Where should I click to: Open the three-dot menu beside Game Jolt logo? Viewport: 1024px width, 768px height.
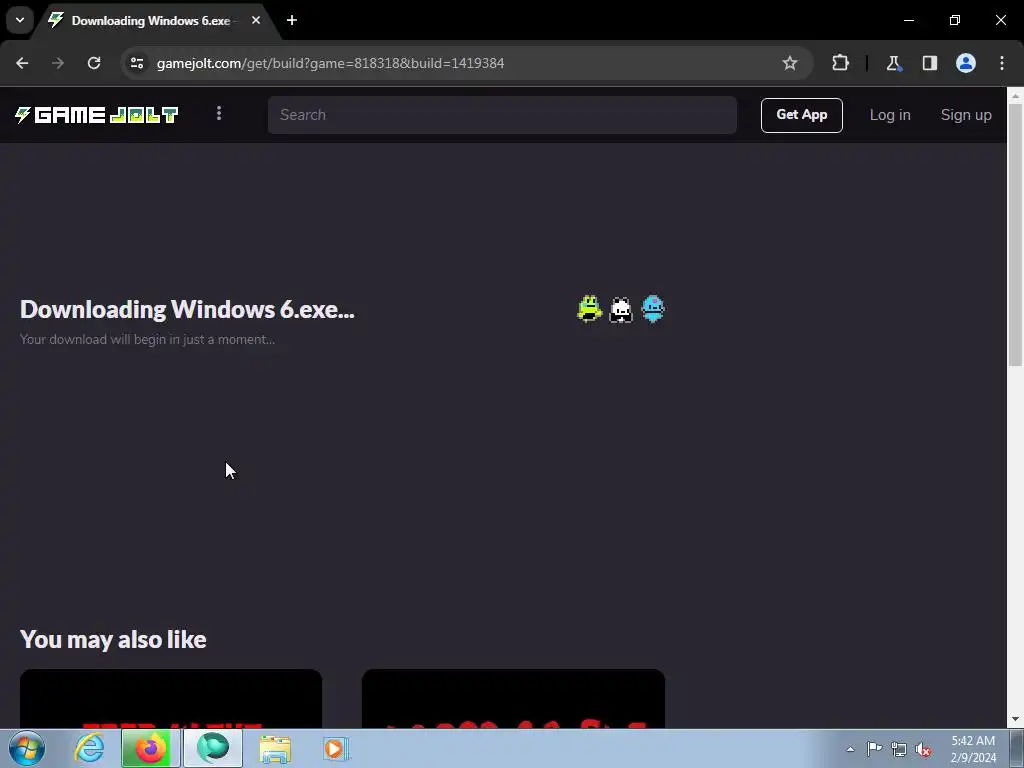(219, 114)
